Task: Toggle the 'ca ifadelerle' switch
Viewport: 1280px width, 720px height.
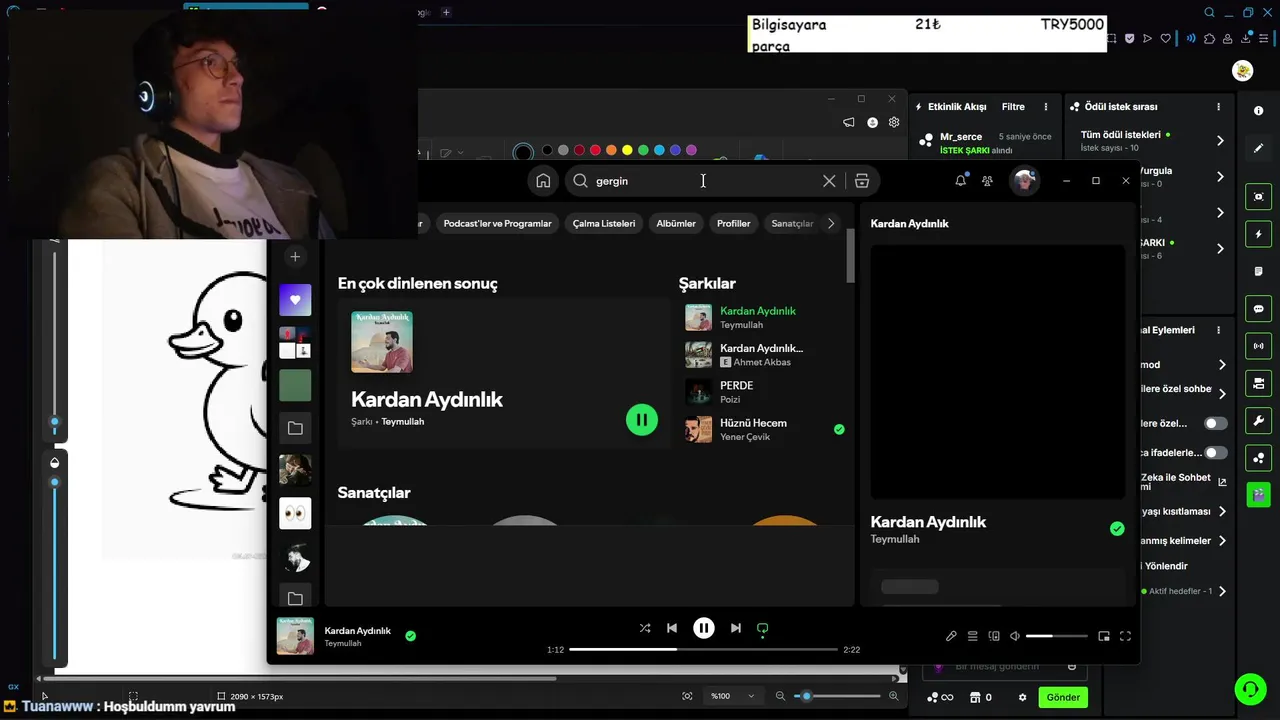Action: [1215, 453]
